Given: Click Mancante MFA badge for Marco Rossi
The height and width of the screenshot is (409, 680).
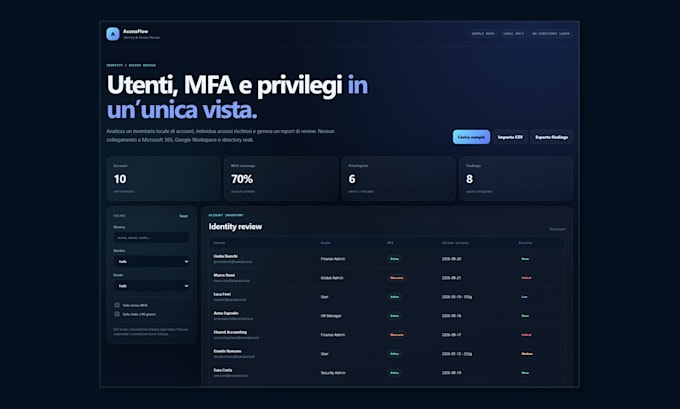Looking at the screenshot, I should [396, 278].
